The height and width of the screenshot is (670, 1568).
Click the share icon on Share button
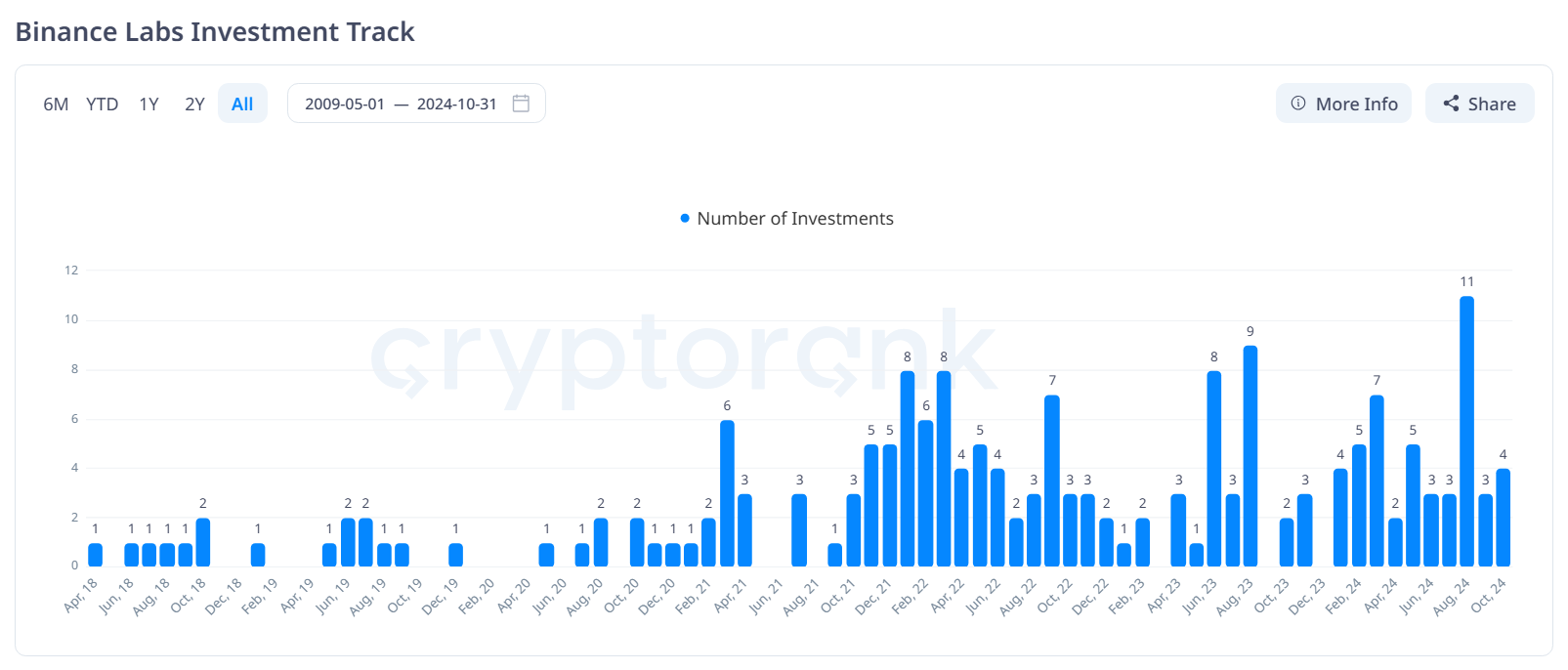[1451, 104]
